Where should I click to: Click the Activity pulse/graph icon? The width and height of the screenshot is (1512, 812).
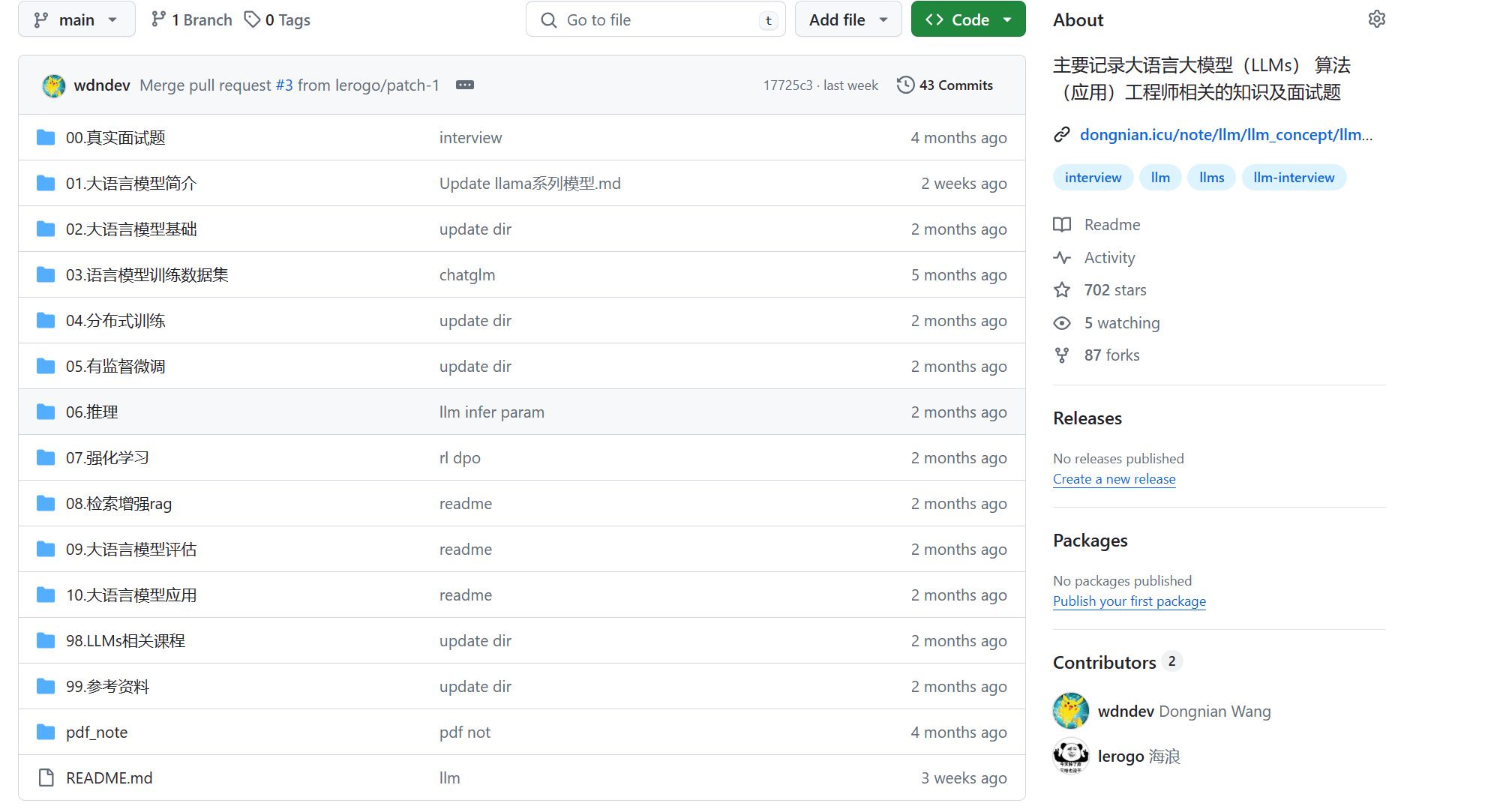point(1063,256)
